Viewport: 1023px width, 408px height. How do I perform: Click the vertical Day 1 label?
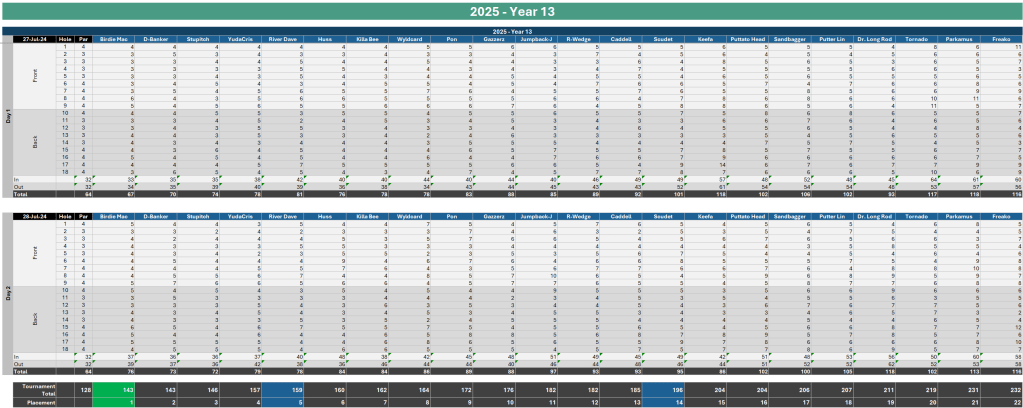coord(9,116)
